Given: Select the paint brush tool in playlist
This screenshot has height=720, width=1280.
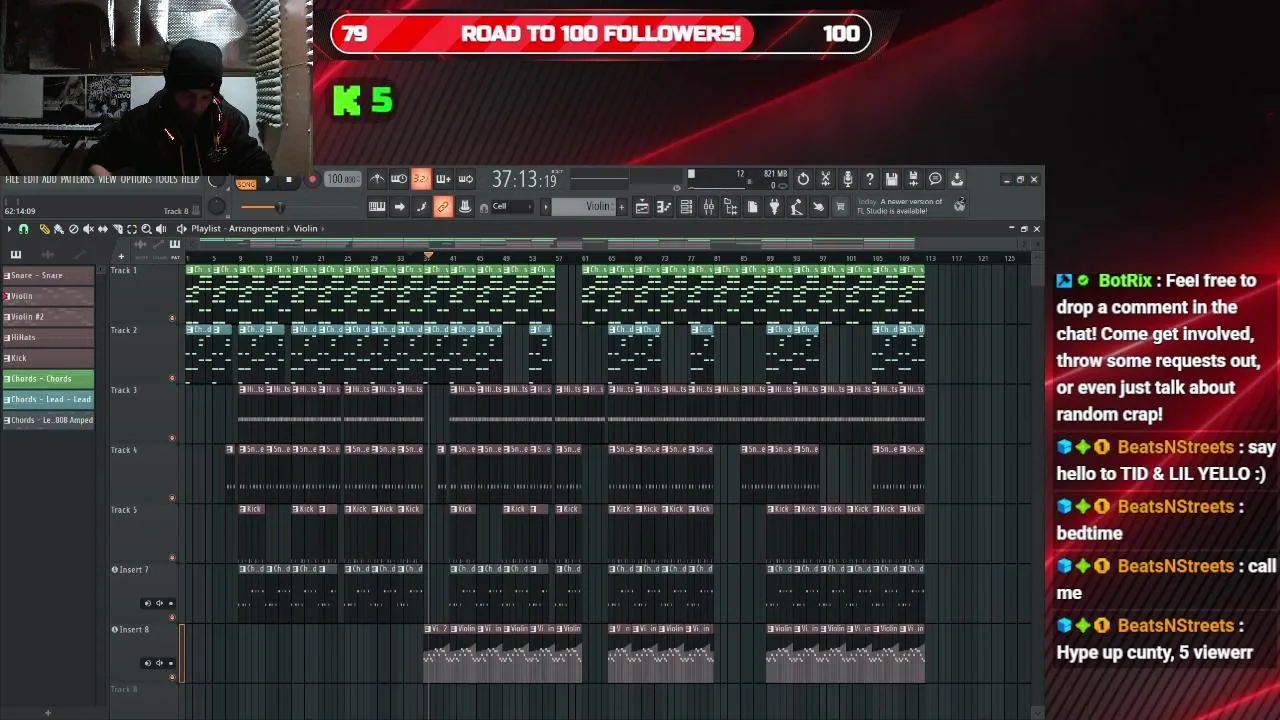Looking at the screenshot, I should tap(59, 229).
